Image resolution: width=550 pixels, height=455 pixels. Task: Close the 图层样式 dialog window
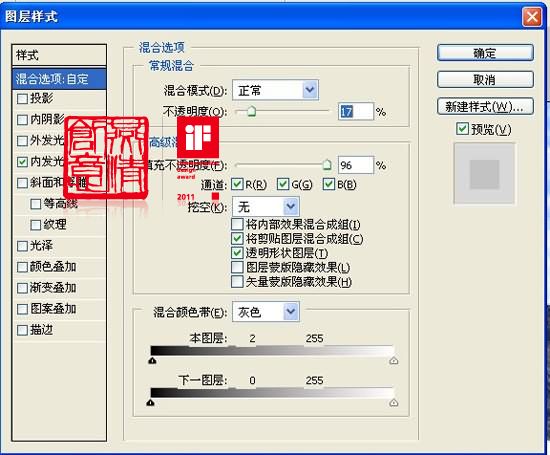point(532,16)
